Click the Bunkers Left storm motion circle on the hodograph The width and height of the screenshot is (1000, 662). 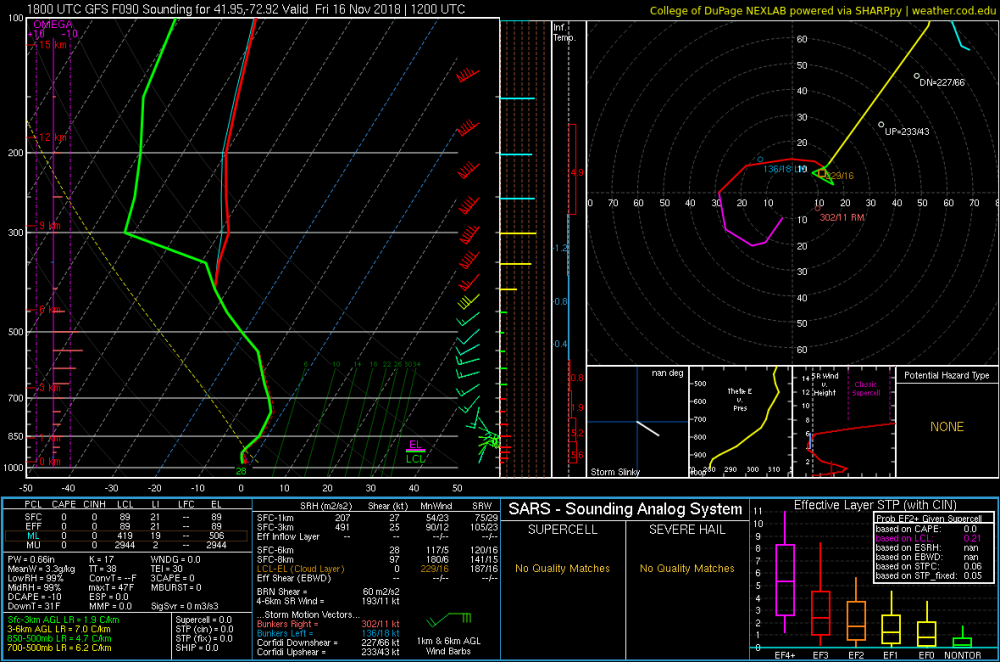click(760, 159)
